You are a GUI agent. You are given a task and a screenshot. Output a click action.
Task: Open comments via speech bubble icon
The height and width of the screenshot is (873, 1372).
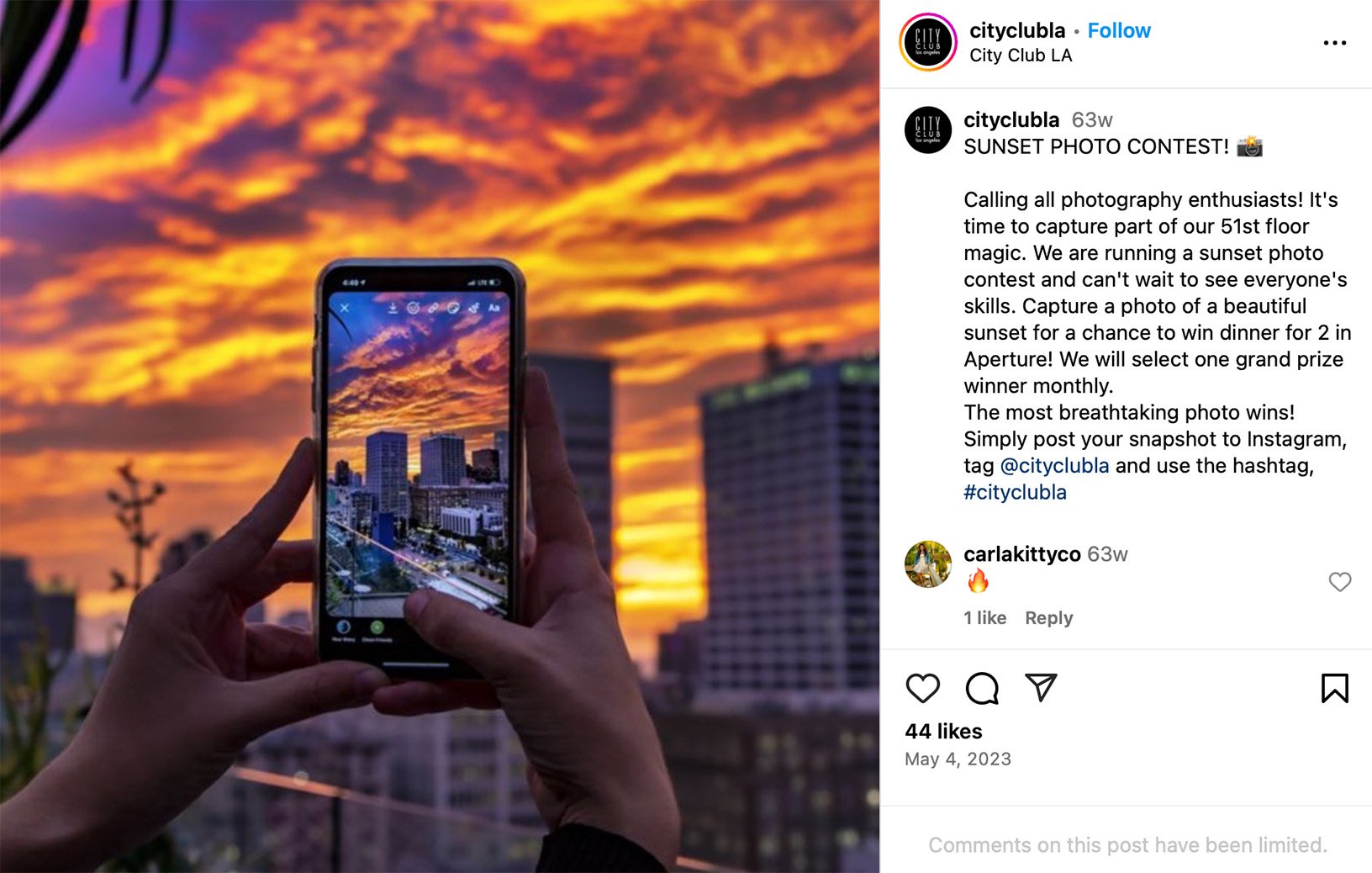[981, 688]
